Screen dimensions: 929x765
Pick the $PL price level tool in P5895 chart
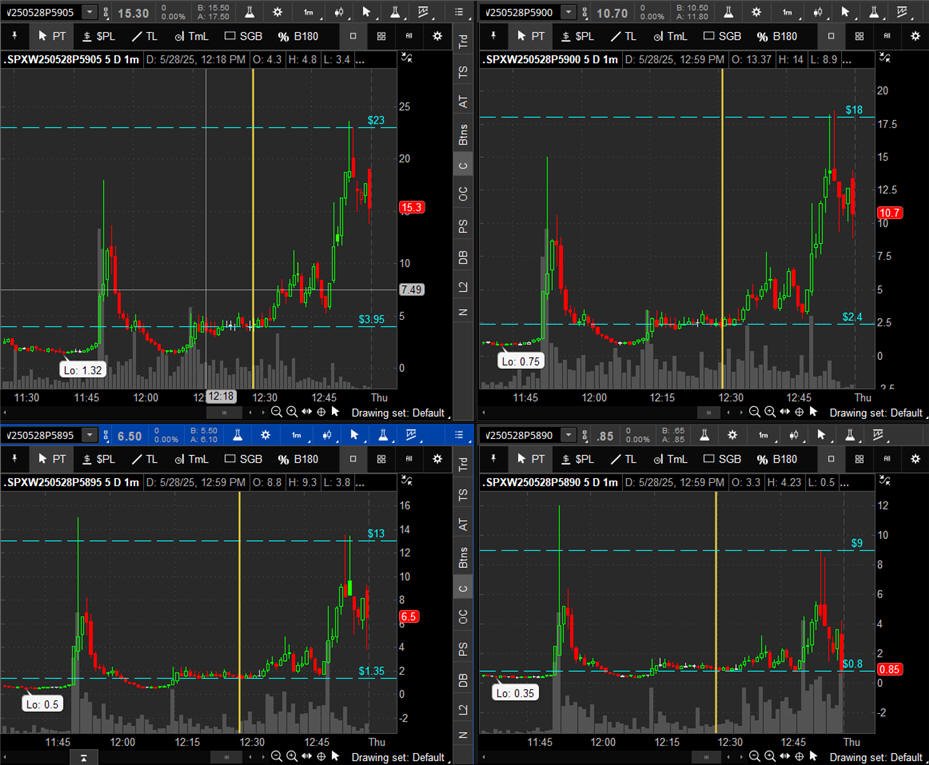[99, 459]
